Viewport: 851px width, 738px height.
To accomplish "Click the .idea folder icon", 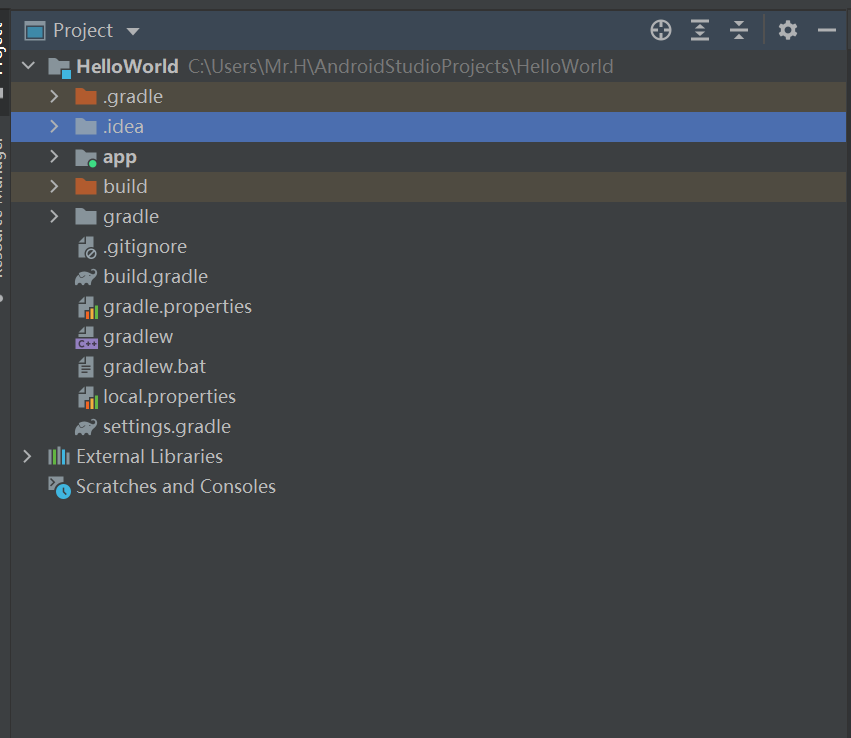I will [86, 126].
